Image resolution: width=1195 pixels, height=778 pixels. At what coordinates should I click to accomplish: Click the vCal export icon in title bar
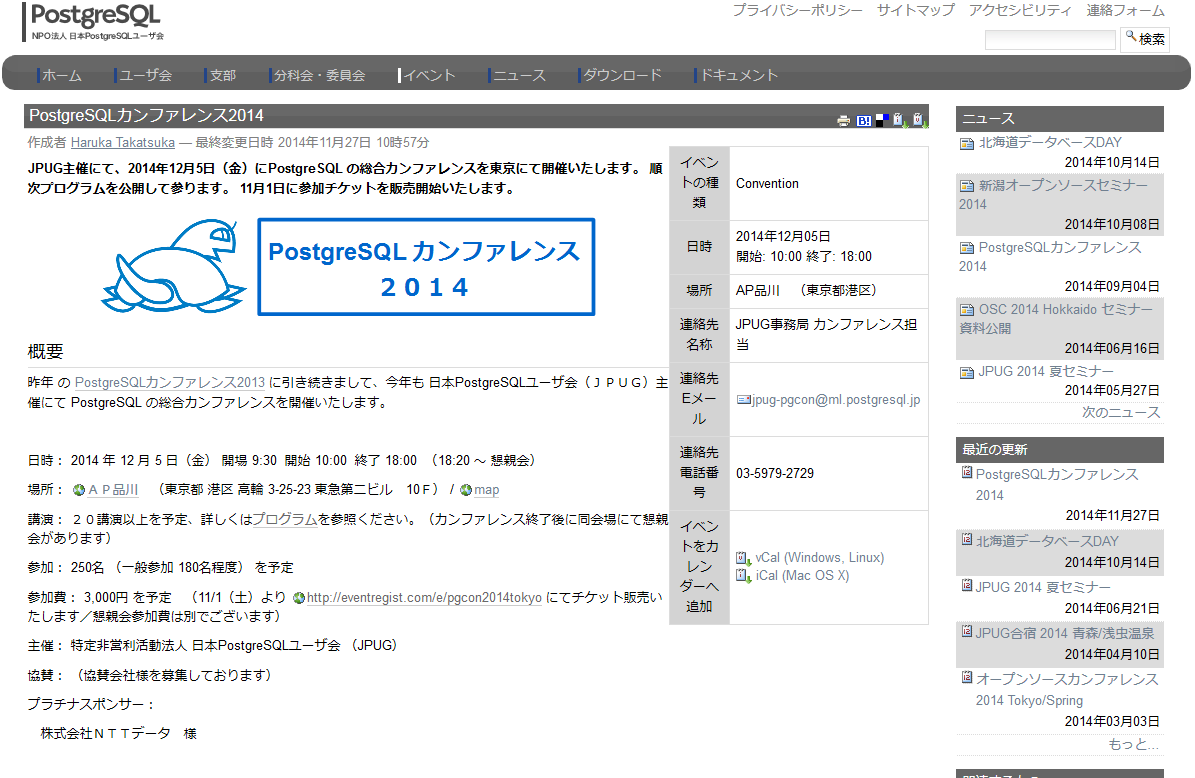[919, 120]
